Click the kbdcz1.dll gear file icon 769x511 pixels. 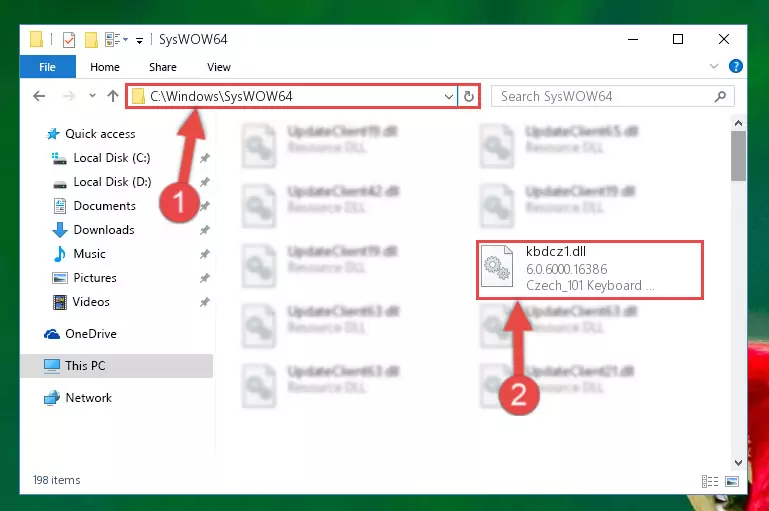click(x=497, y=266)
